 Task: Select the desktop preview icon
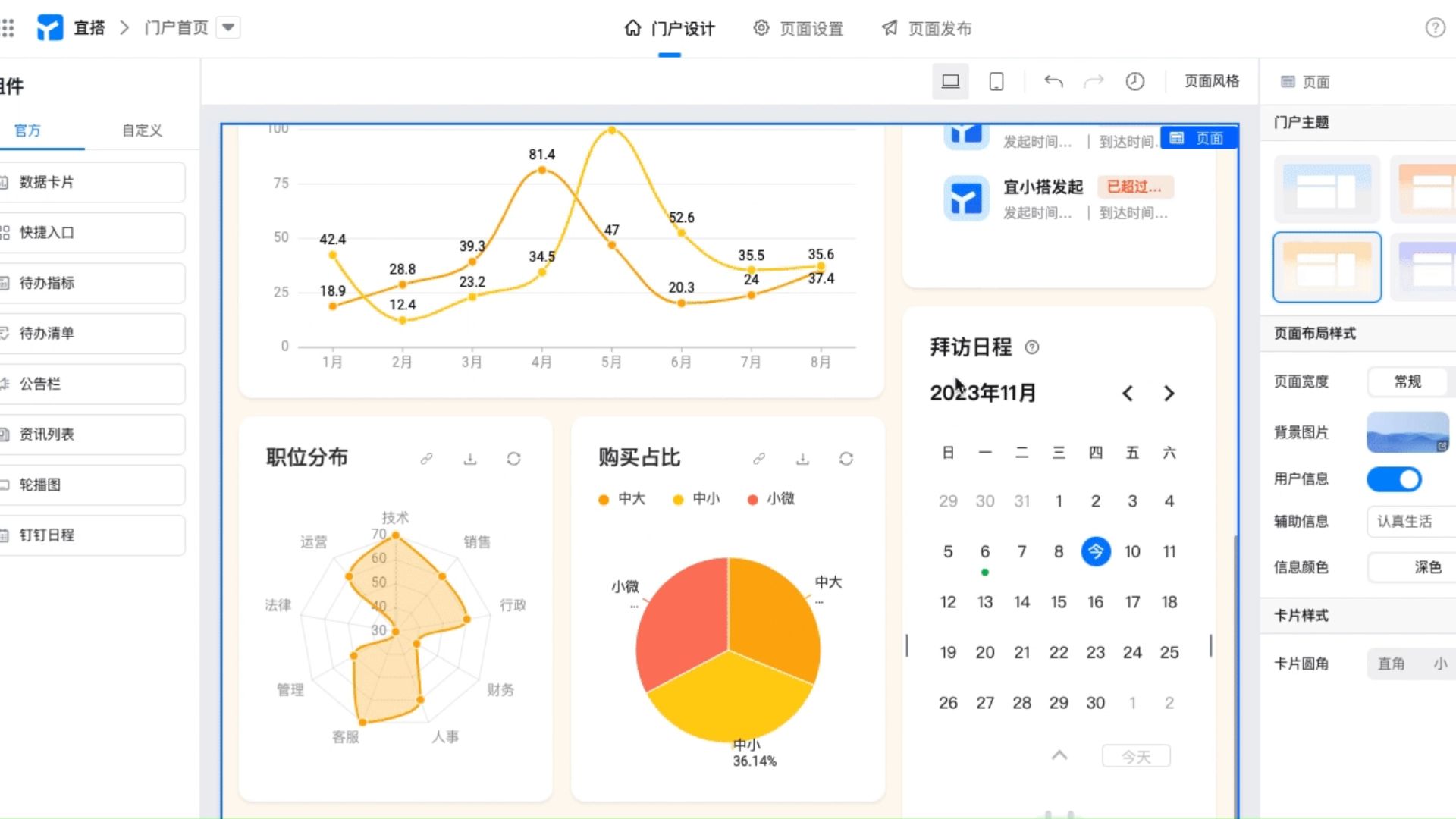point(950,81)
